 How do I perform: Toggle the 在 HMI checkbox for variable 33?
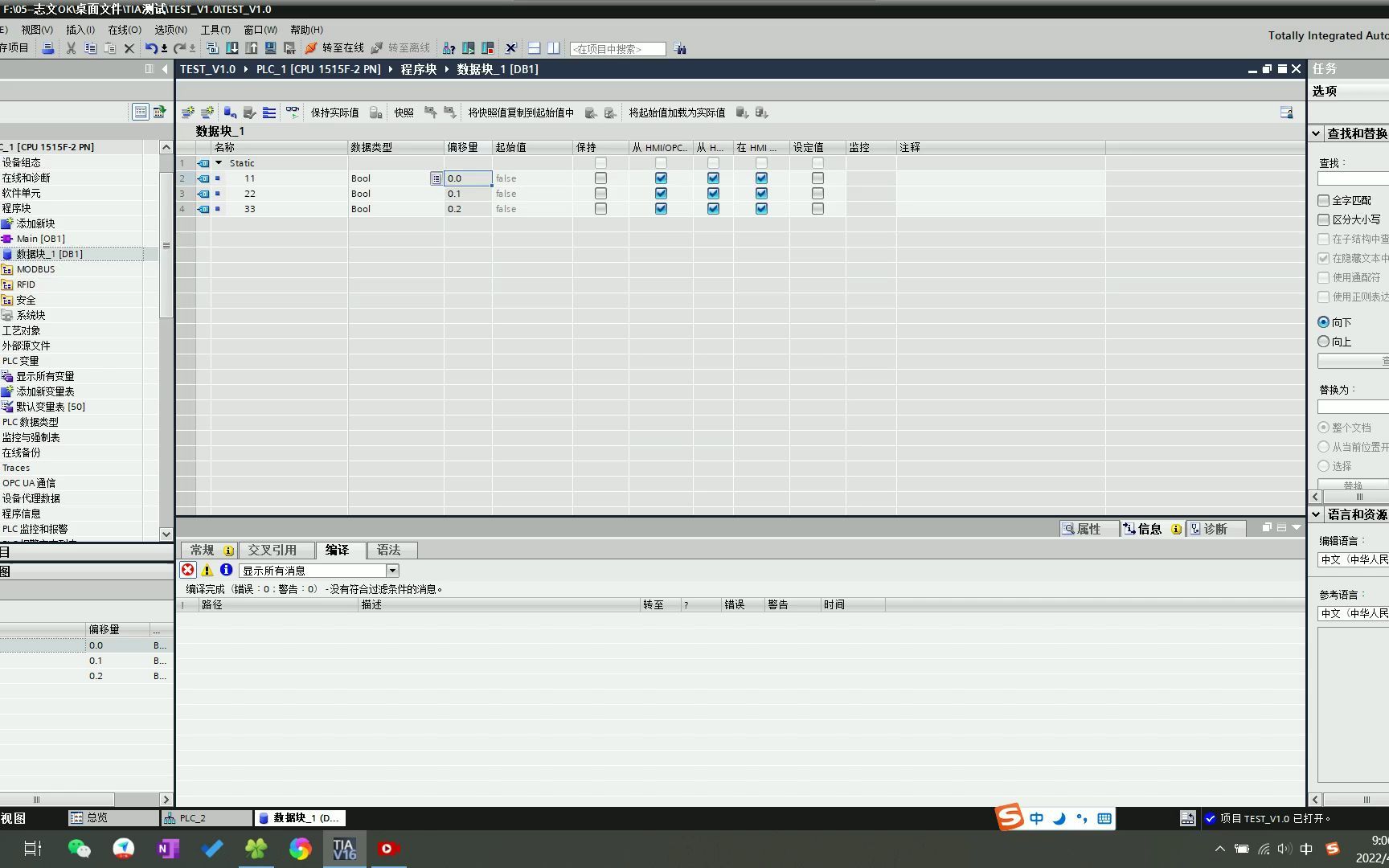click(761, 209)
